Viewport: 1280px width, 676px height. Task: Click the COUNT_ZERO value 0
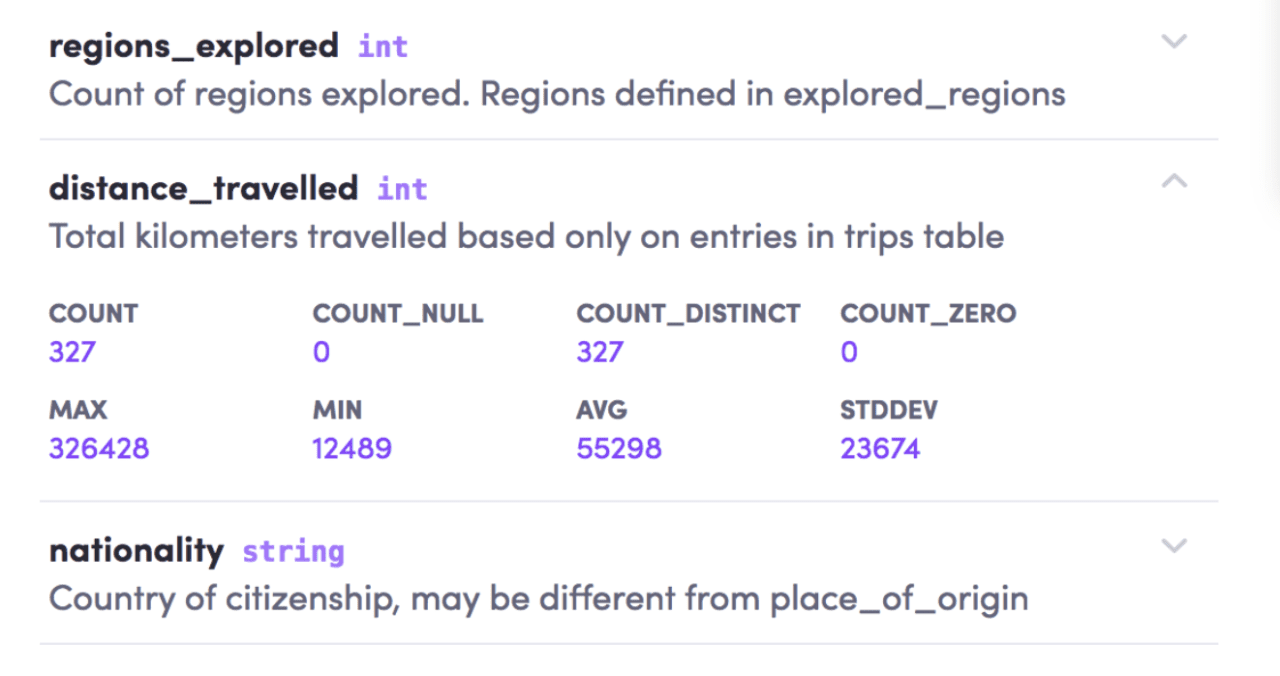(x=849, y=352)
